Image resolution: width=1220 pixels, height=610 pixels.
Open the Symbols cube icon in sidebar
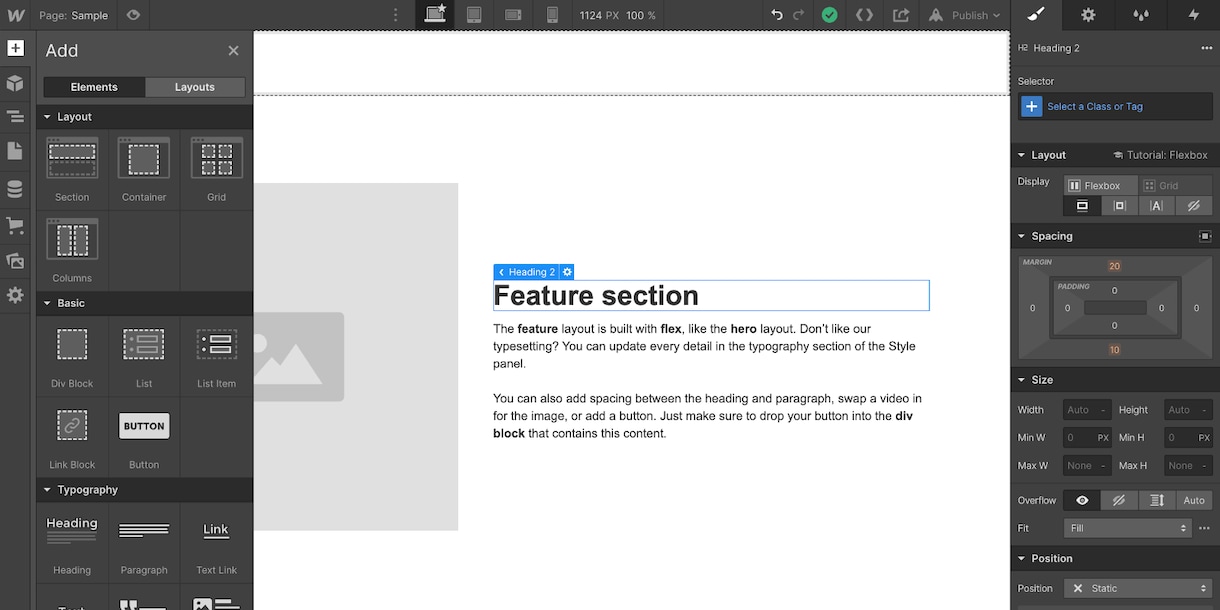[15, 82]
